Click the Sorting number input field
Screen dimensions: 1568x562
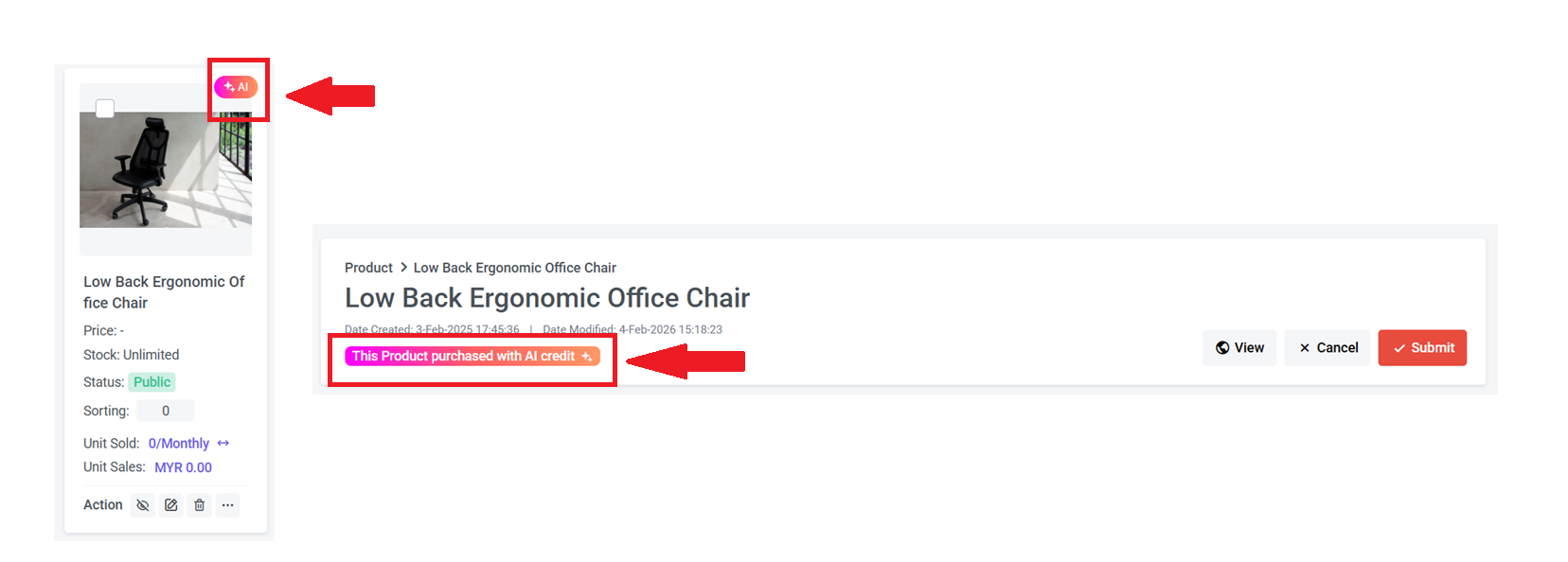(x=166, y=411)
